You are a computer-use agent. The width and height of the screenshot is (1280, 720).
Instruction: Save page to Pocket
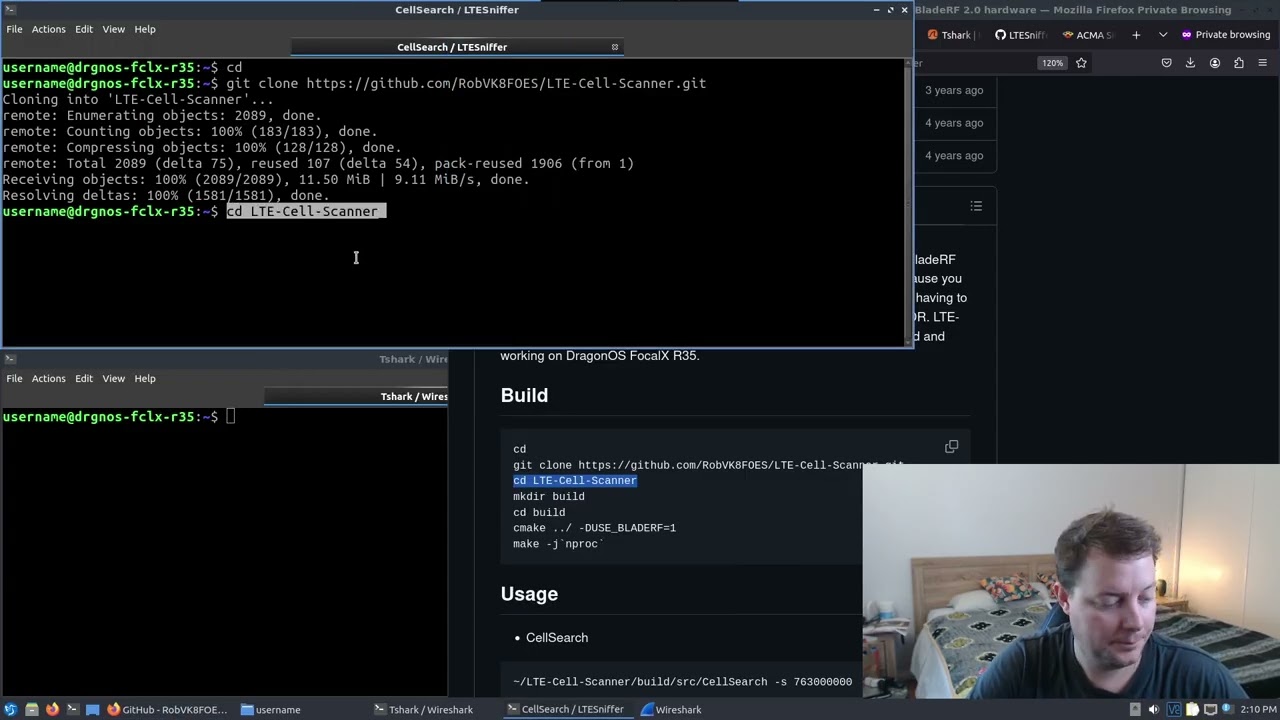tap(1166, 63)
